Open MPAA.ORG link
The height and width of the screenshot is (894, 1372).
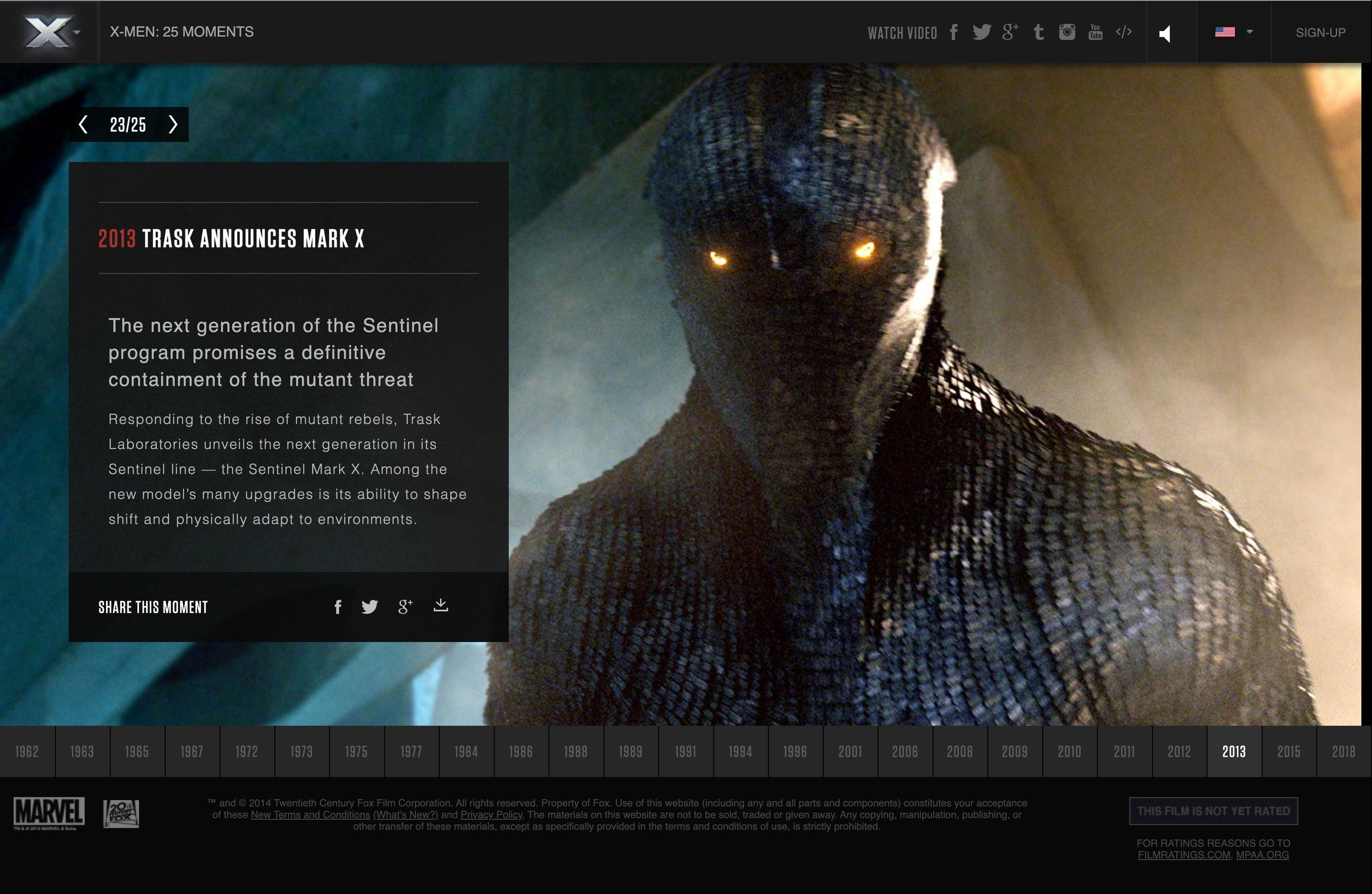(x=1262, y=856)
